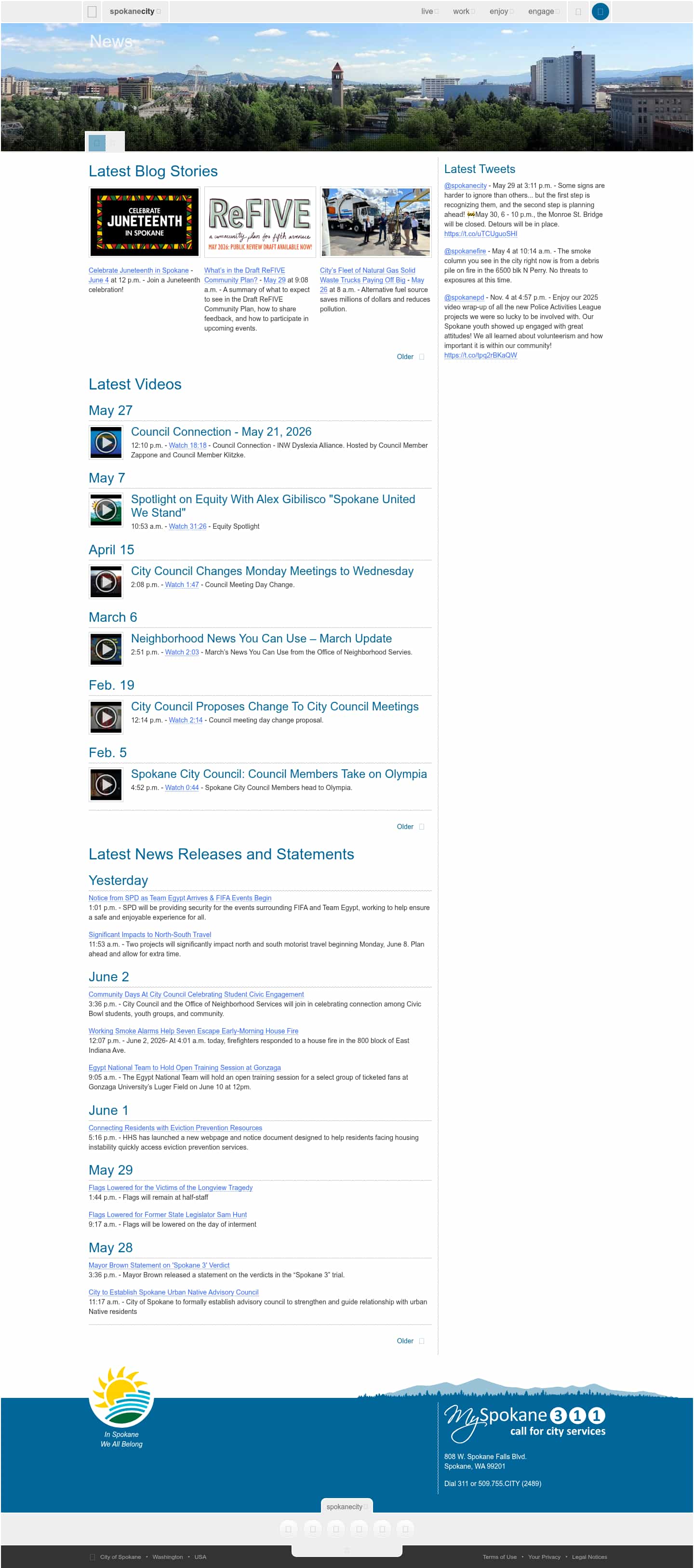Click the Watch 18:18 link

pyautogui.click(x=187, y=445)
